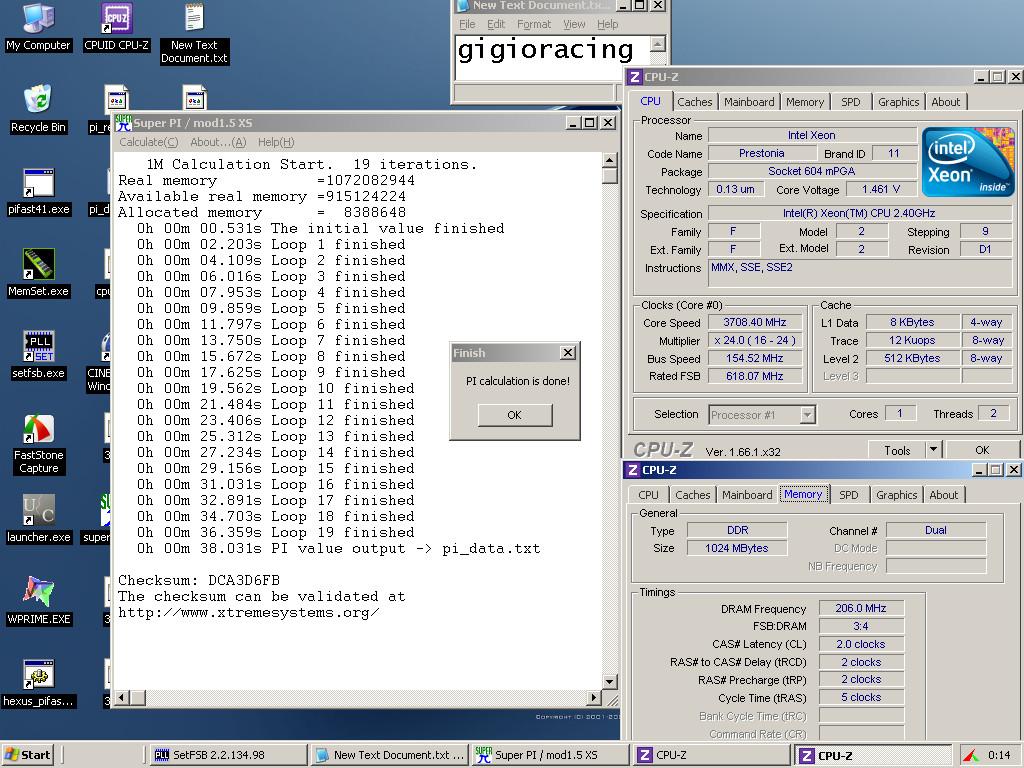Click the Tools button in CPU-Z
The width and height of the screenshot is (1024, 768).
(x=897, y=450)
